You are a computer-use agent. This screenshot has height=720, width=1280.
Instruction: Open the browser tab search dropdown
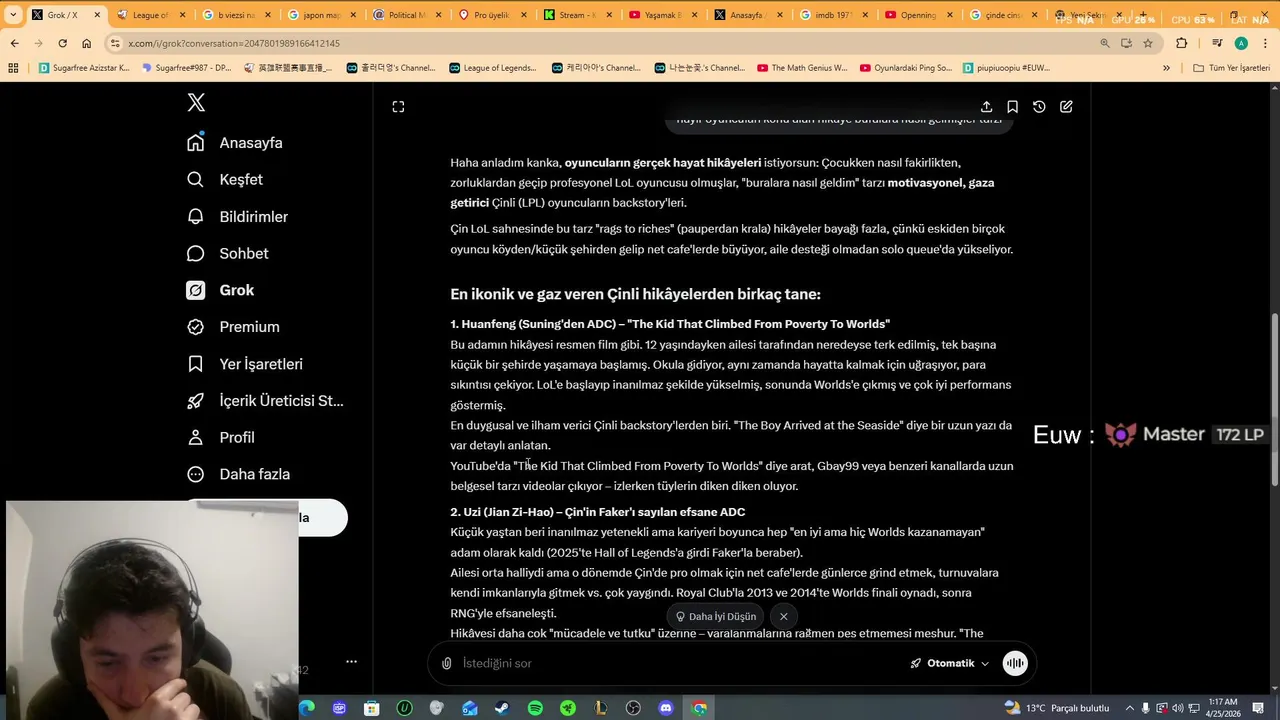13,15
